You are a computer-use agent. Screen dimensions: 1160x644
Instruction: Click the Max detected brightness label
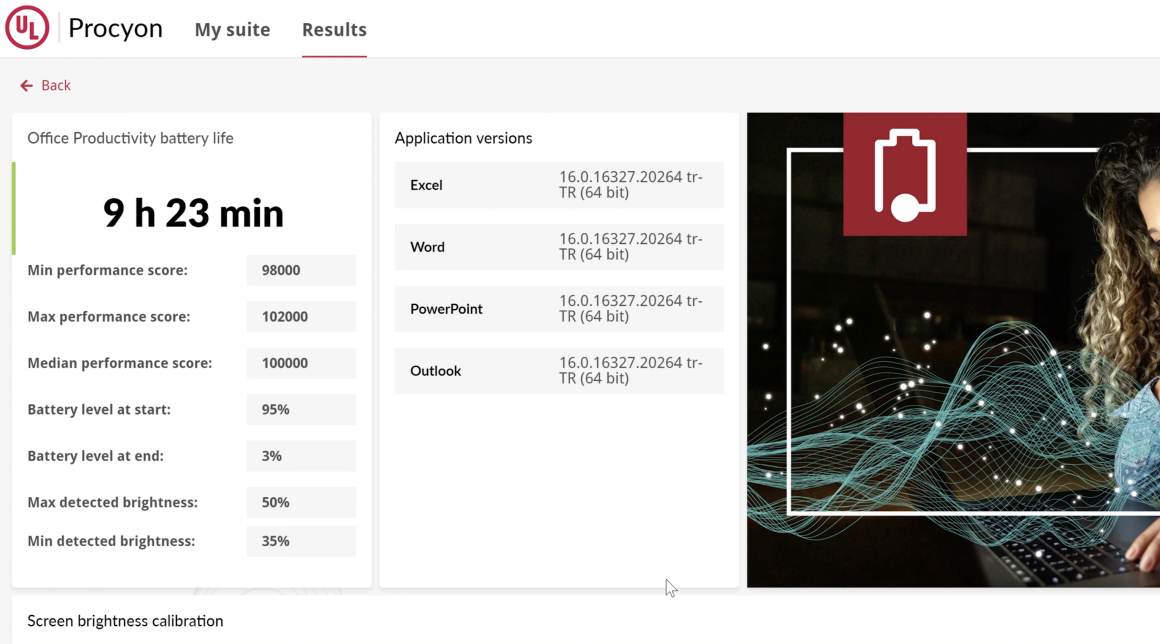(x=112, y=503)
